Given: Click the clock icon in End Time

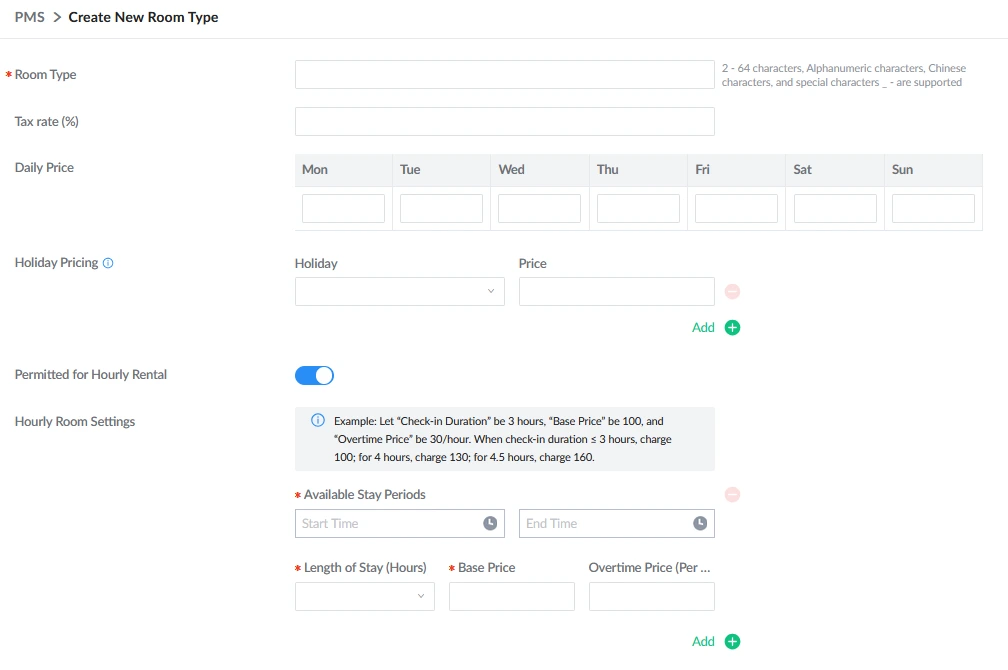Looking at the screenshot, I should click(700, 524).
